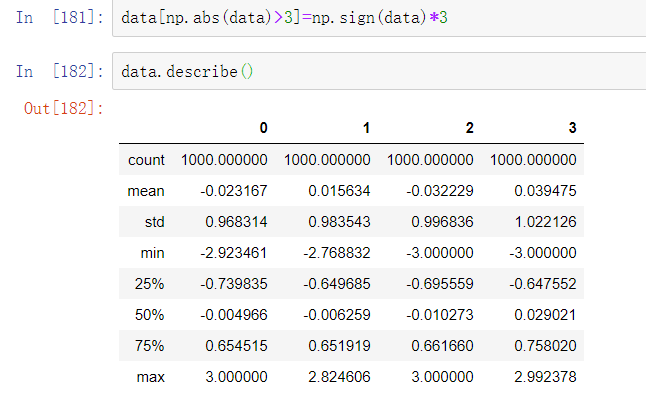Click the data.describe() code cell
Image resolution: width=646 pixels, height=395 pixels.
[x=379, y=71]
